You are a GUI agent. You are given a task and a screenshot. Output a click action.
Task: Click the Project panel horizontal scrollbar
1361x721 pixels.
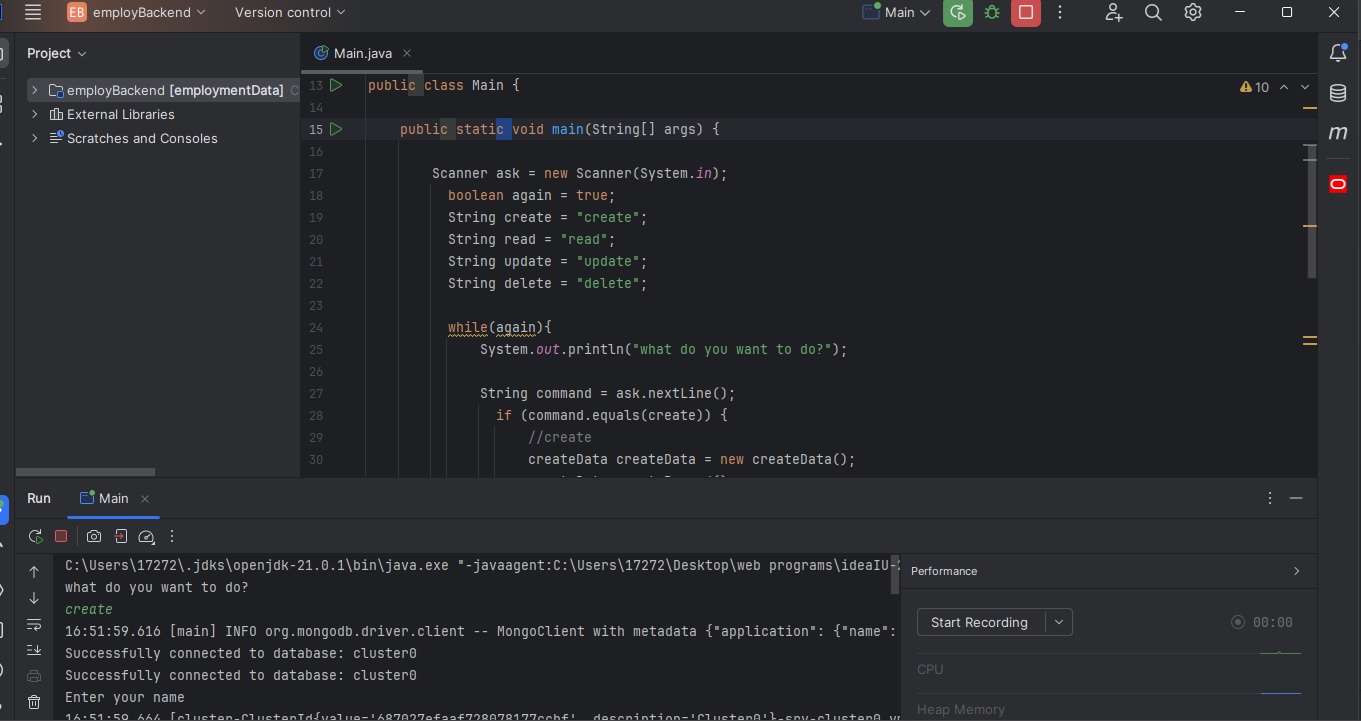[x=85, y=472]
